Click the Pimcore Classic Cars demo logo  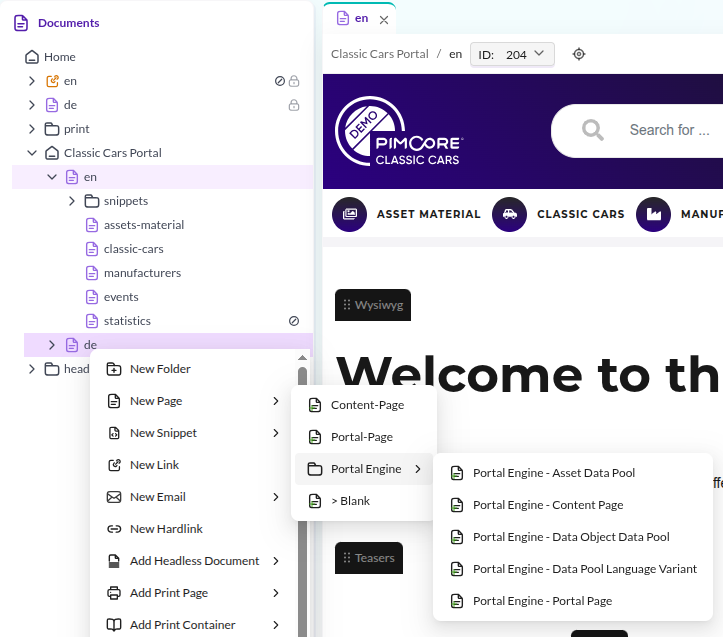click(399, 131)
